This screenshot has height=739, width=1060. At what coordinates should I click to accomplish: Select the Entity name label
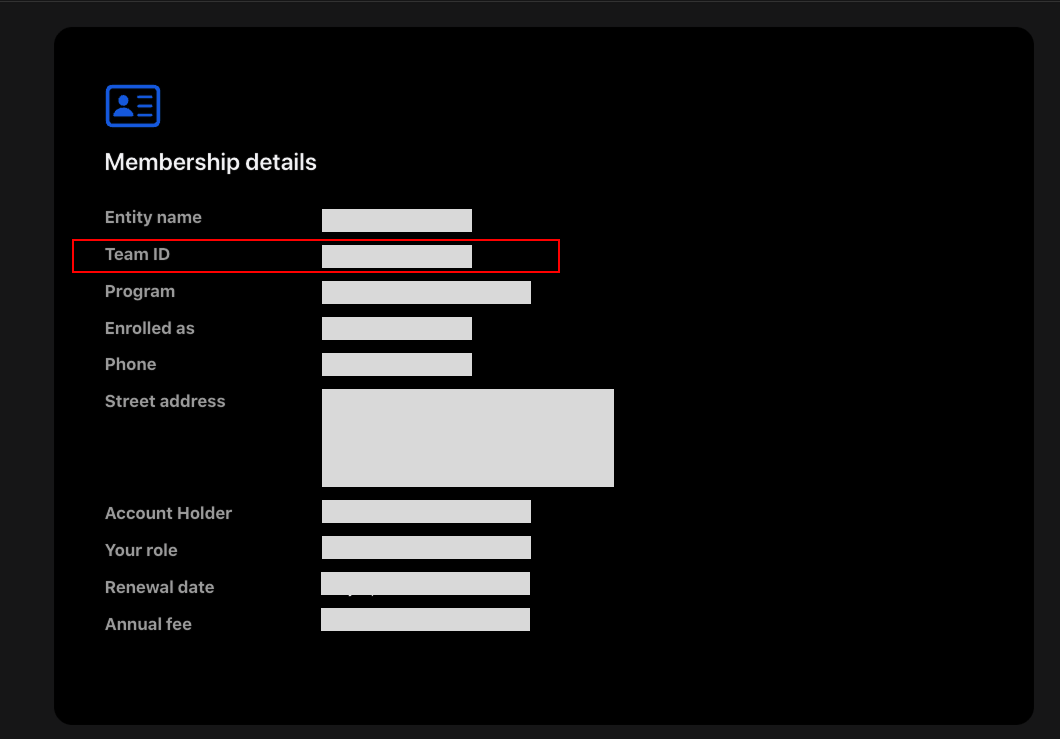153,218
